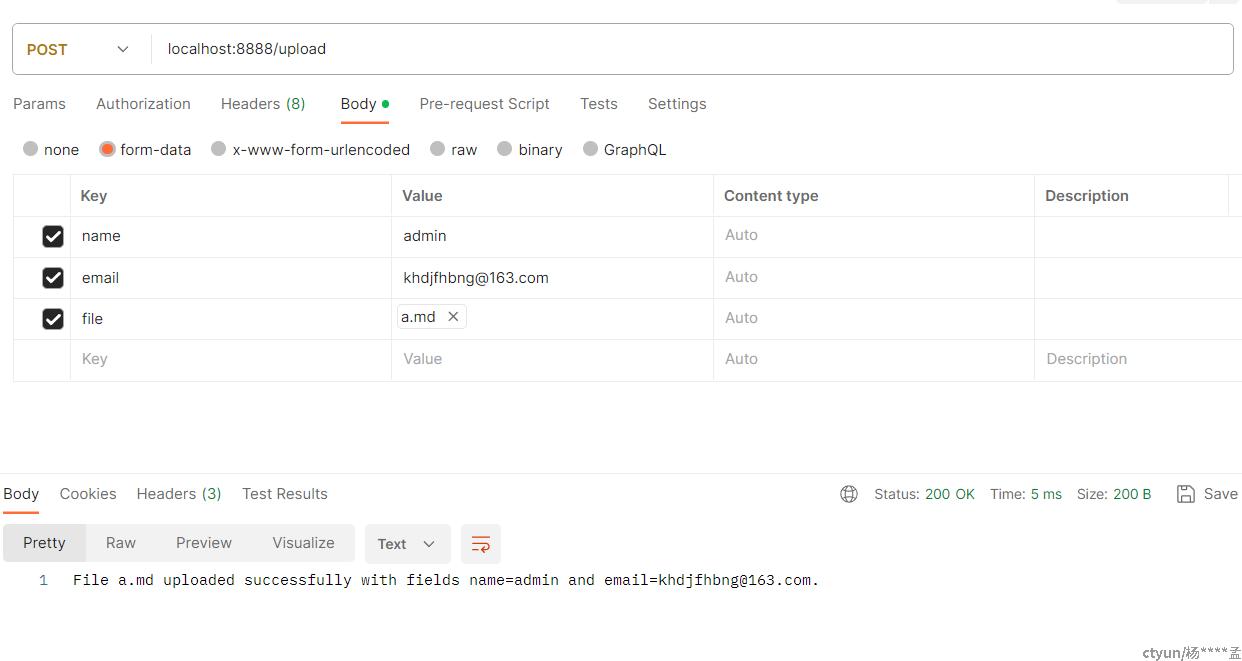
Task: Click the Save response disk icon
Action: click(1186, 494)
